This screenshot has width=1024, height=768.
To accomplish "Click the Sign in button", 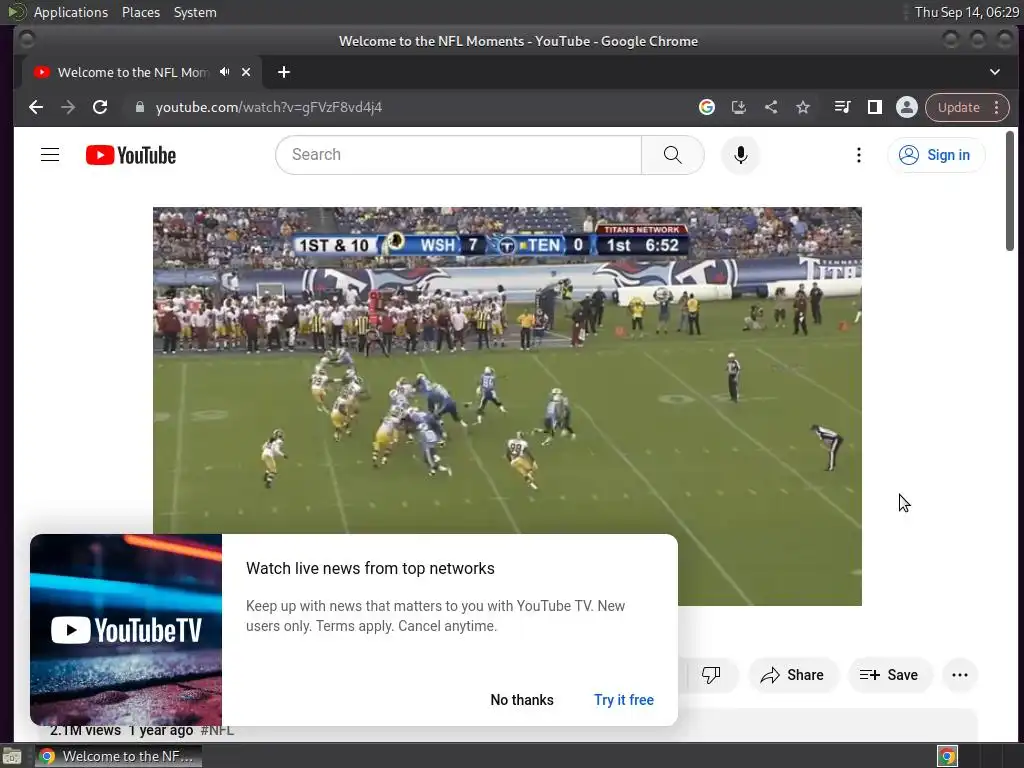I will click(x=936, y=155).
